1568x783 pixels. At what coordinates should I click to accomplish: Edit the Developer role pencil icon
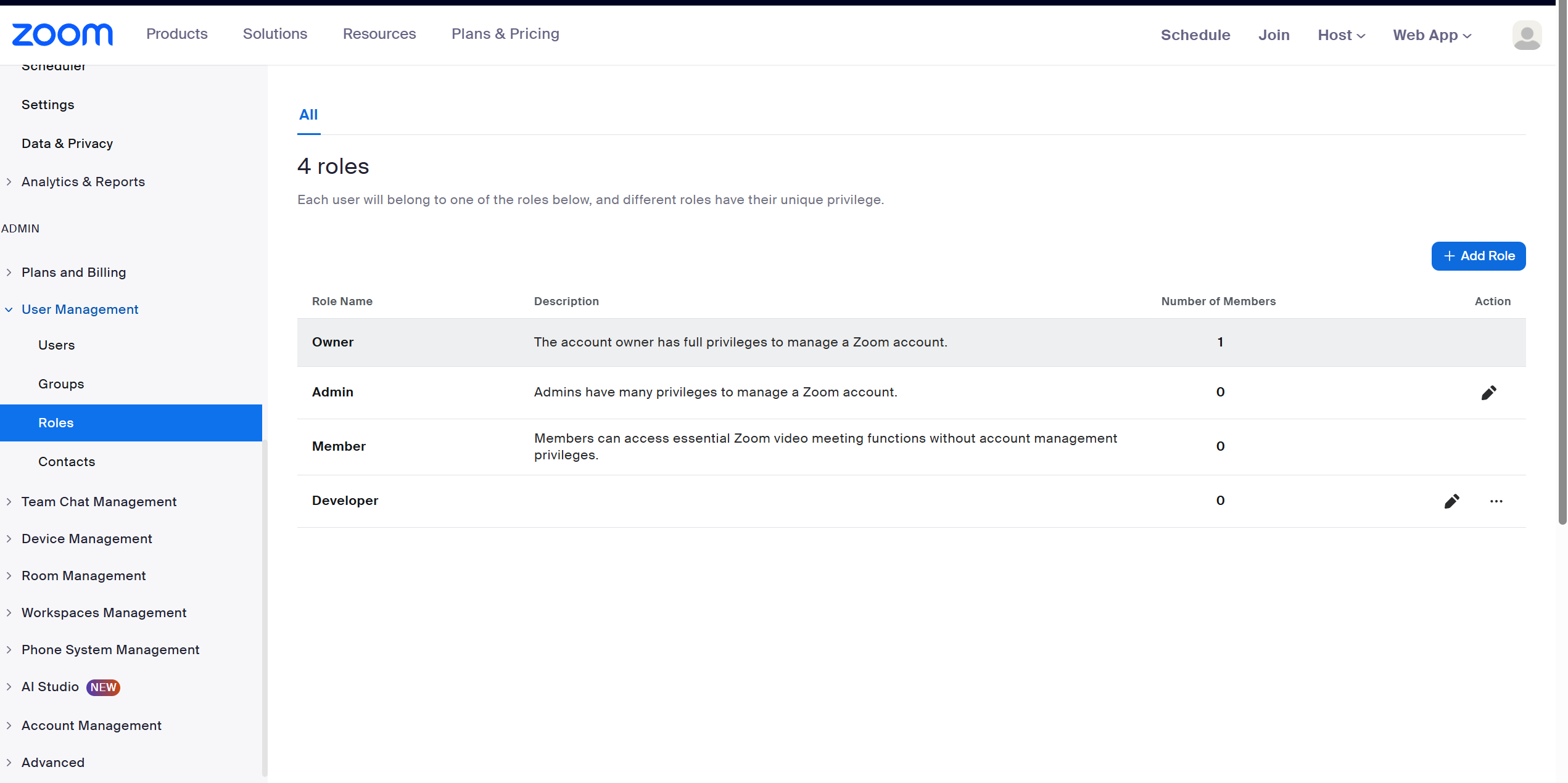1451,501
